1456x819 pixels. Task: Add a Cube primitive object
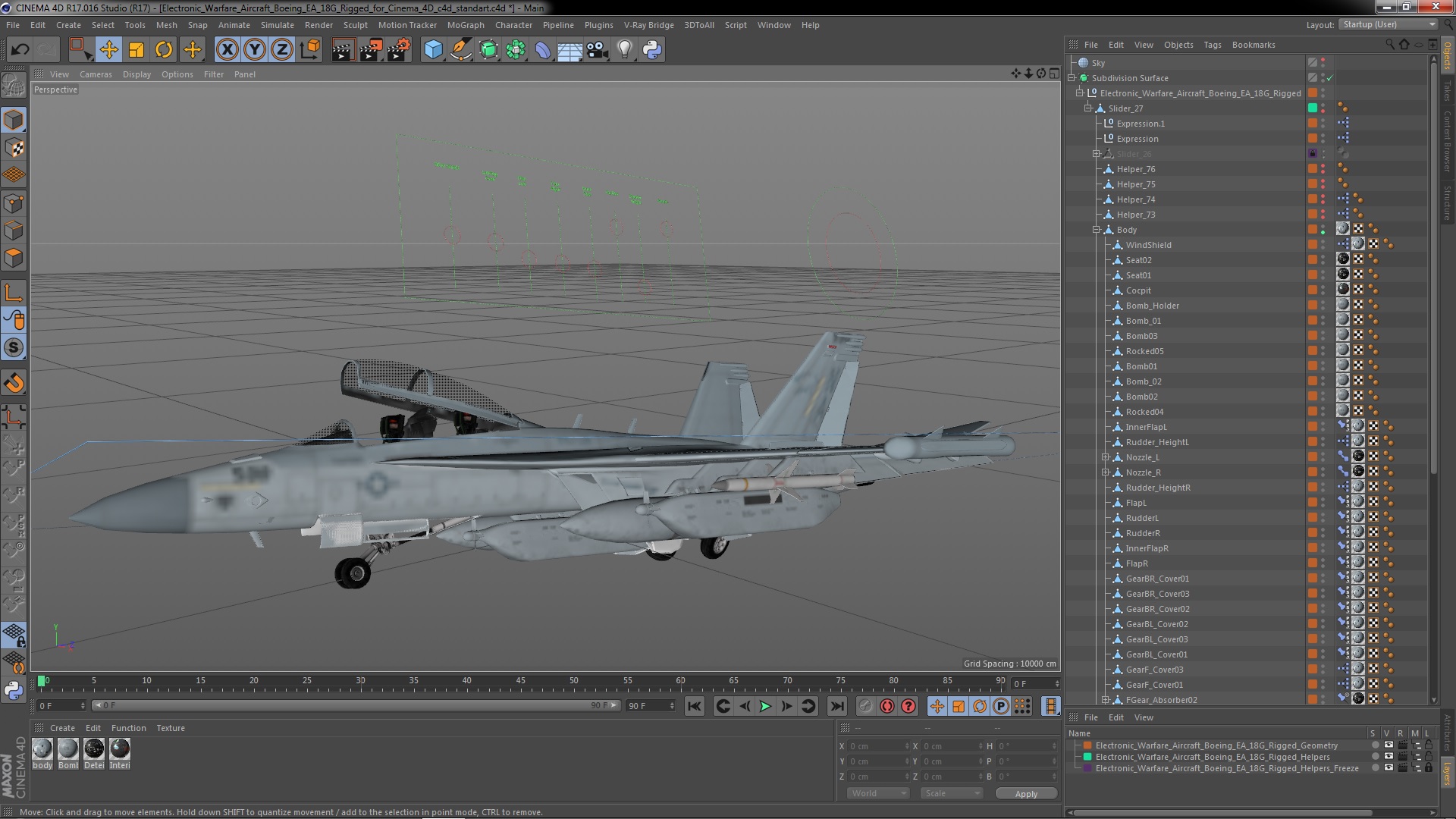tap(433, 50)
